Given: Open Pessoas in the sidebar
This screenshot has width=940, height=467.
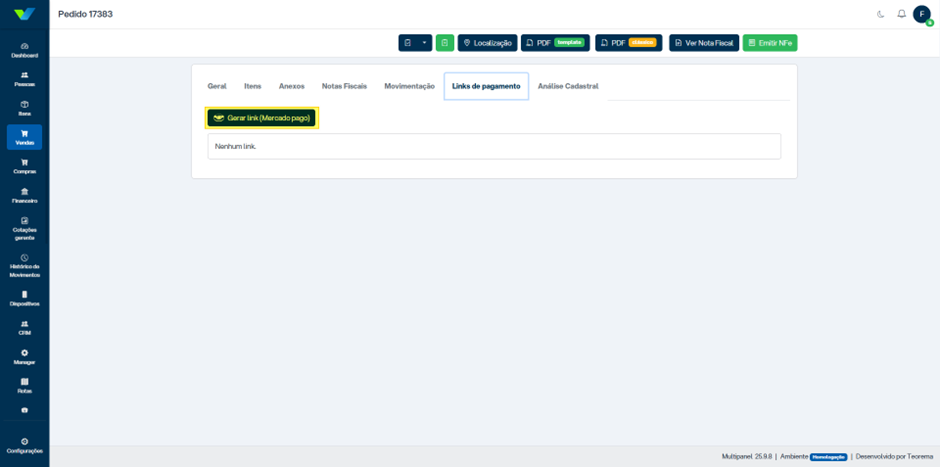Looking at the screenshot, I should pos(25,79).
